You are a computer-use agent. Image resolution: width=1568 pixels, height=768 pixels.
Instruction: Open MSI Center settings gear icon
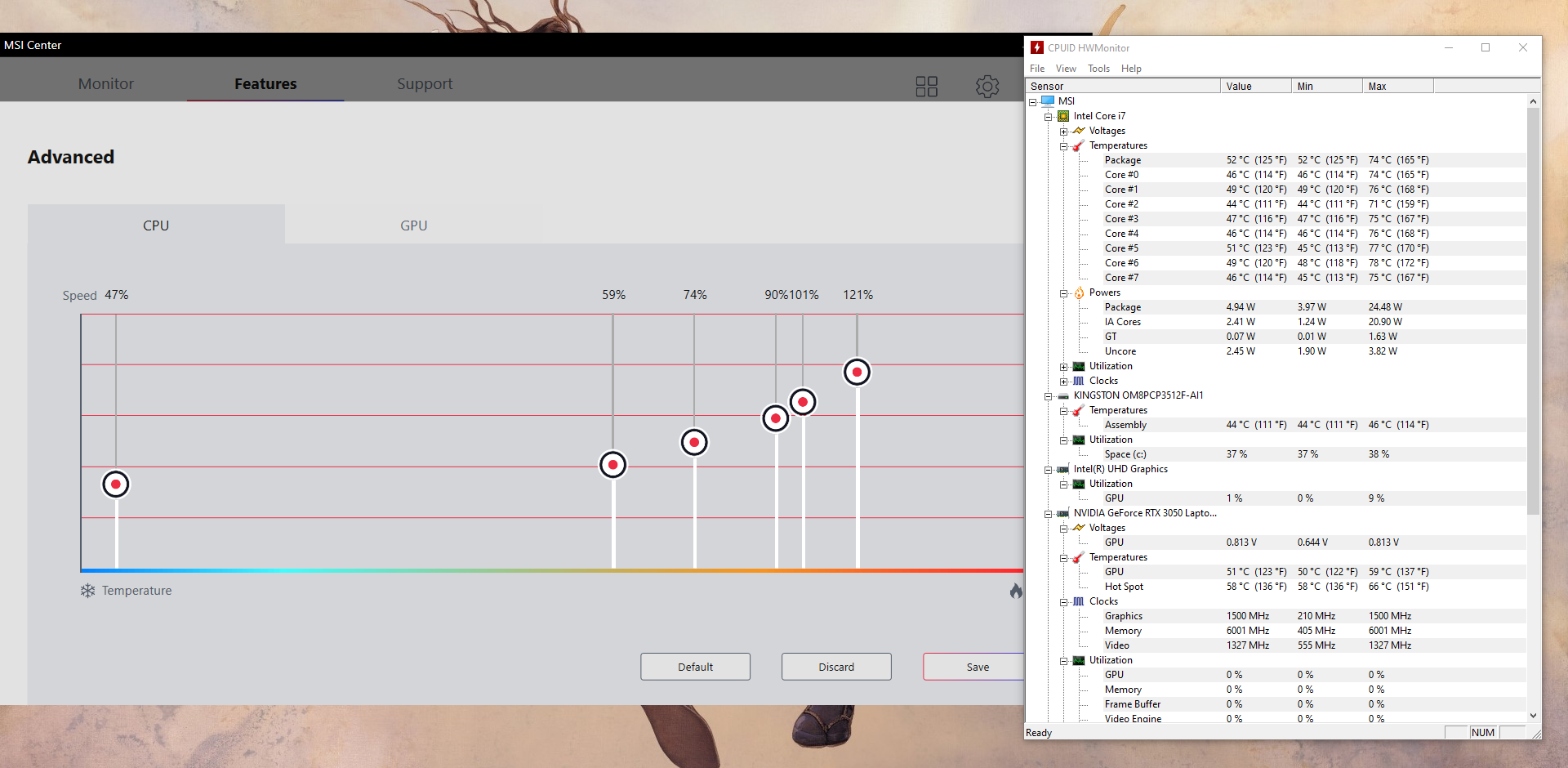[987, 86]
